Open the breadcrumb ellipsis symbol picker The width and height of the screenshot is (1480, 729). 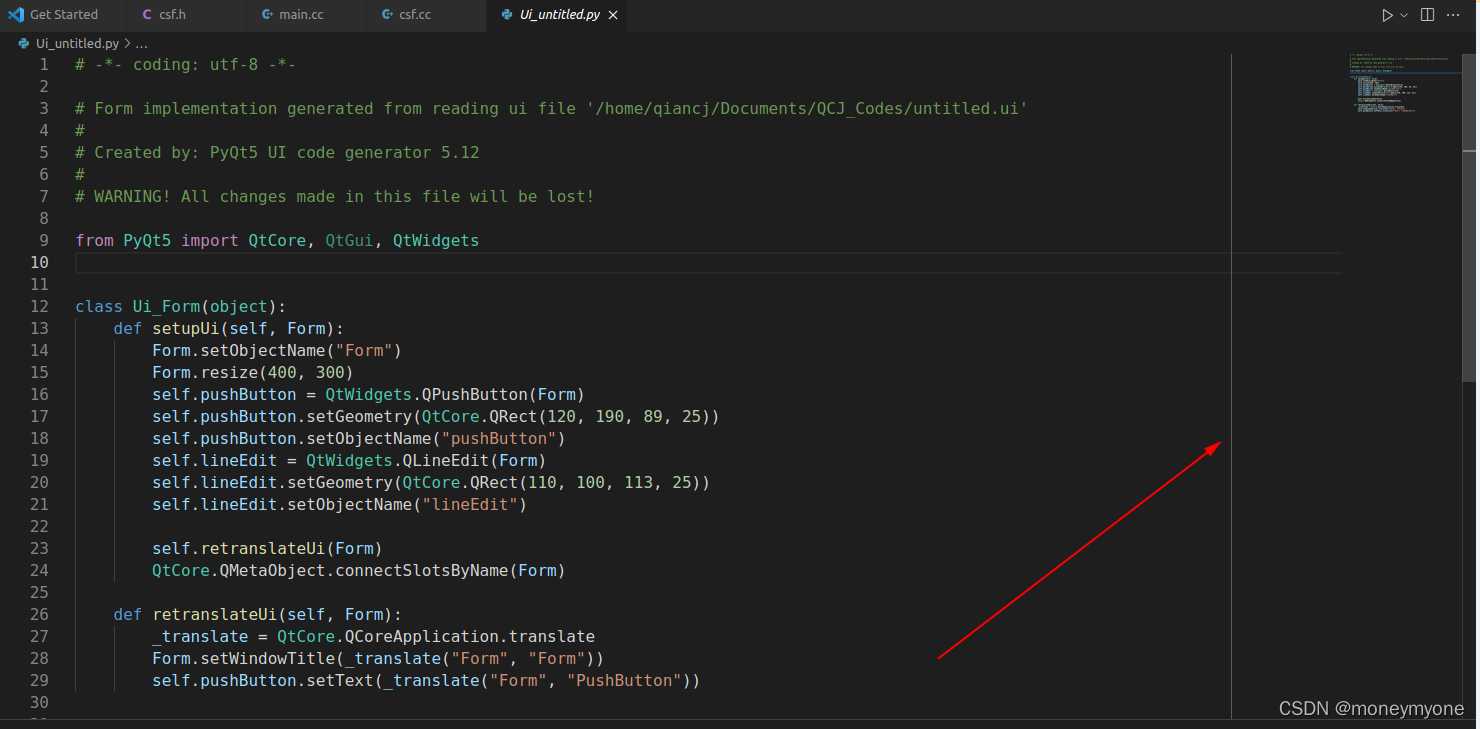pos(141,44)
